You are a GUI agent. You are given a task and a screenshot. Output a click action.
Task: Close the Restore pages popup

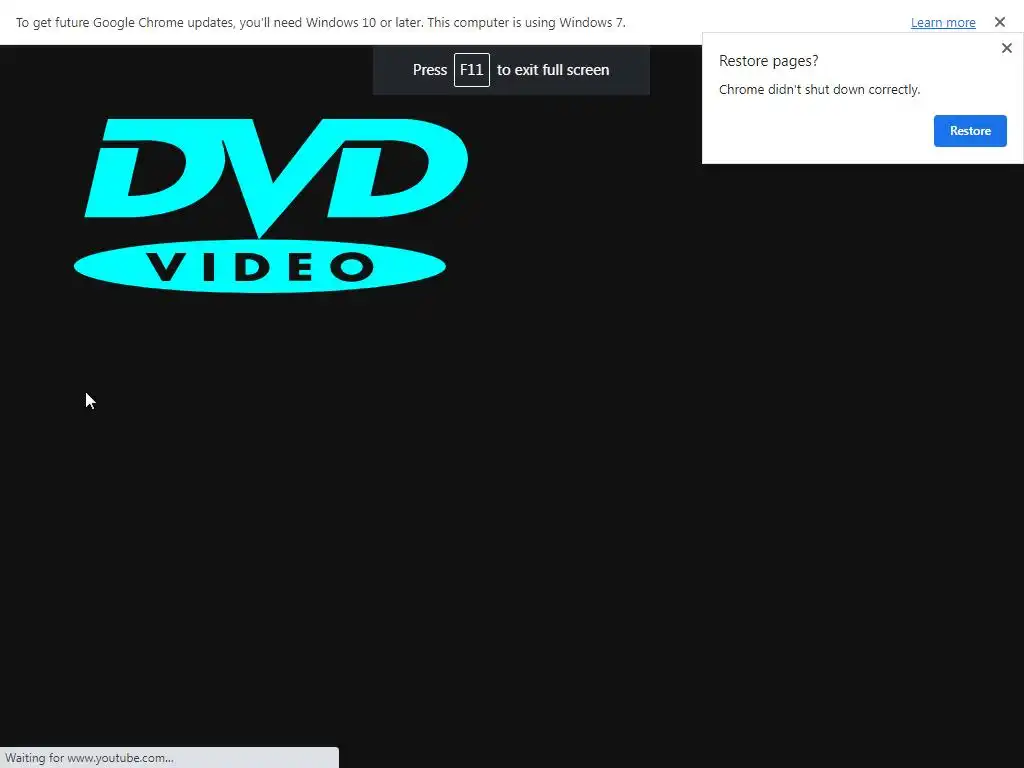[x=1006, y=48]
